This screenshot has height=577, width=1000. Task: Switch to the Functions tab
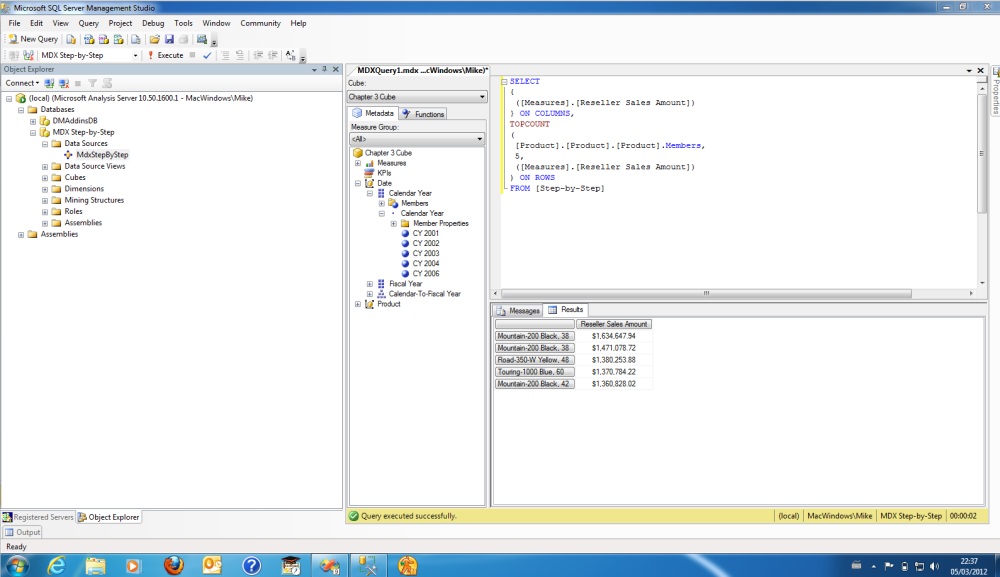coord(424,114)
